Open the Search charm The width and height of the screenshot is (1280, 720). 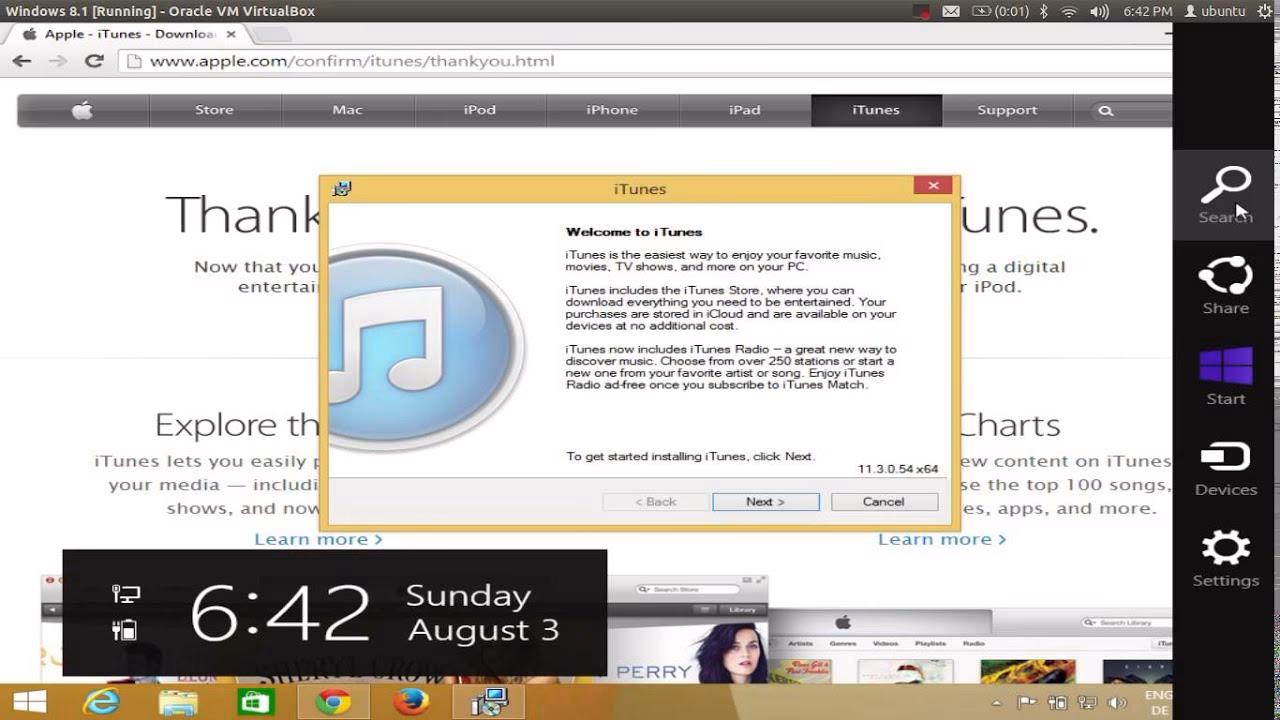click(1225, 195)
